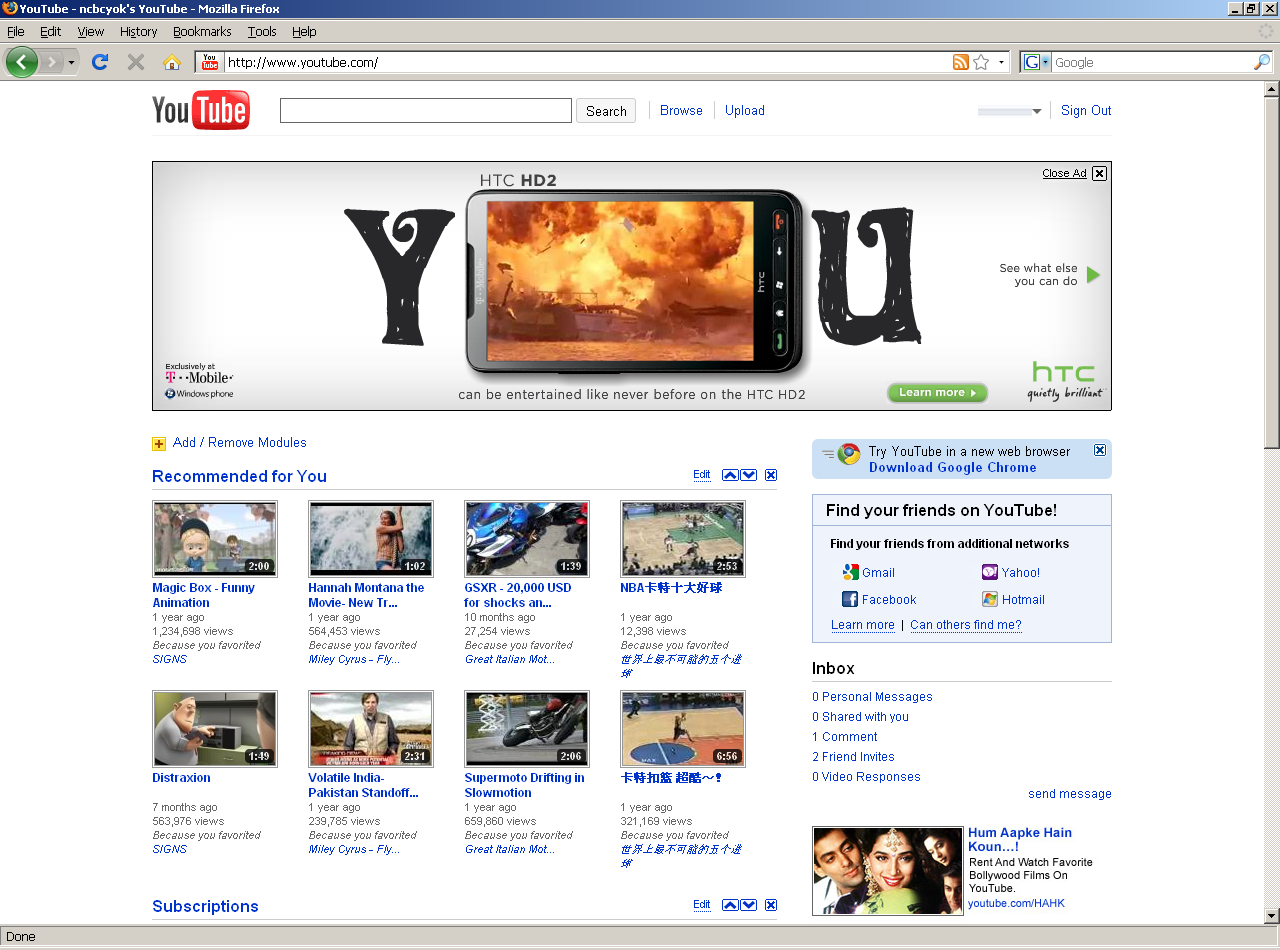Click the YouTube site icon beside the URL
1280x950 pixels.
pos(210,62)
